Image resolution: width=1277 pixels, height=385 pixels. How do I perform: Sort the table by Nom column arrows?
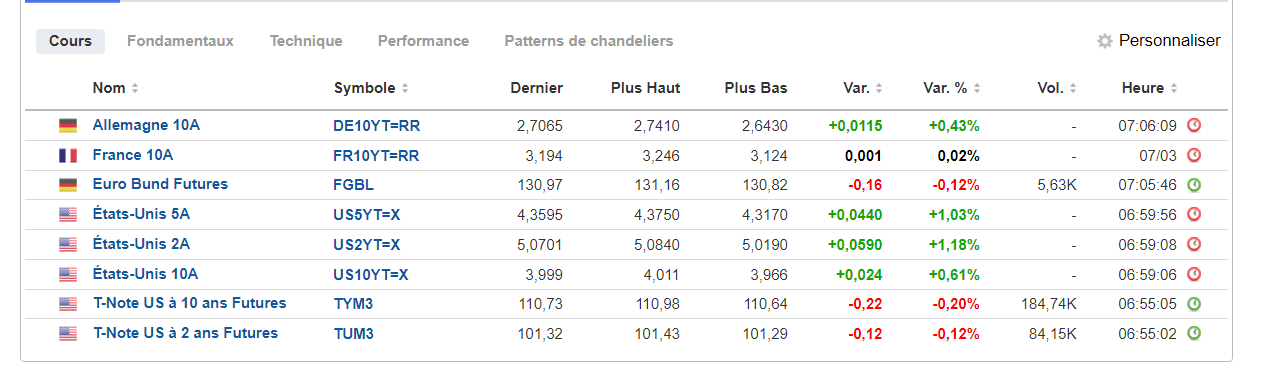tap(135, 89)
